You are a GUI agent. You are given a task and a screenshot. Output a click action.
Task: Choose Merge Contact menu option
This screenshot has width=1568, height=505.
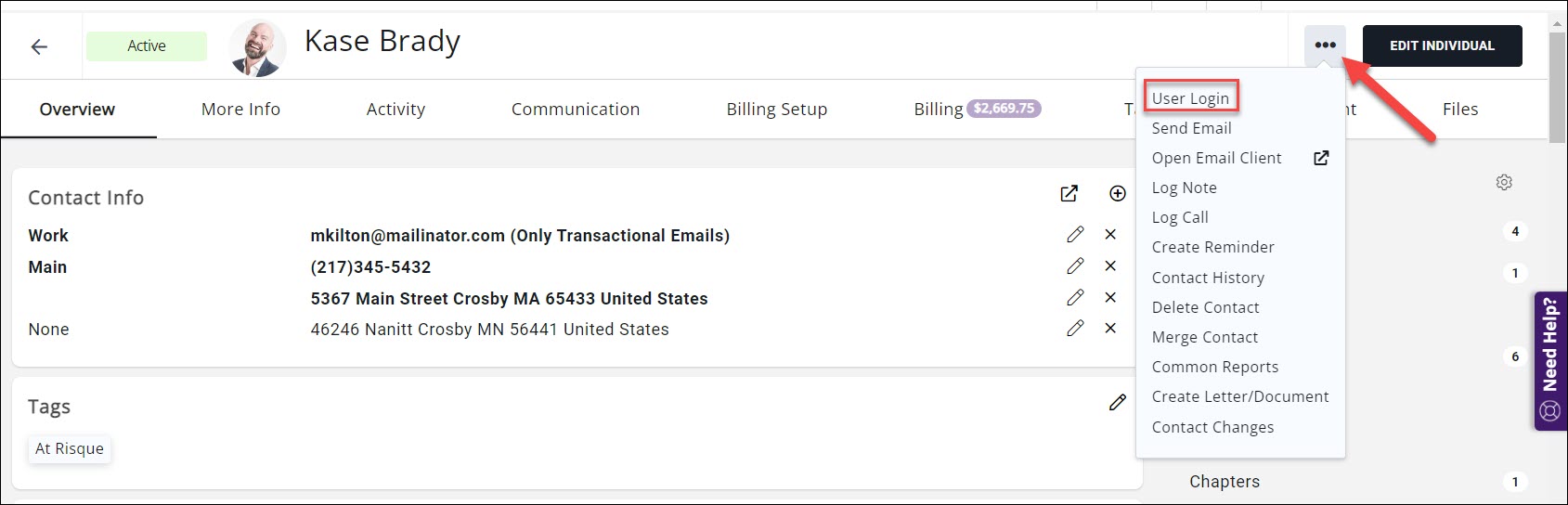click(1205, 337)
